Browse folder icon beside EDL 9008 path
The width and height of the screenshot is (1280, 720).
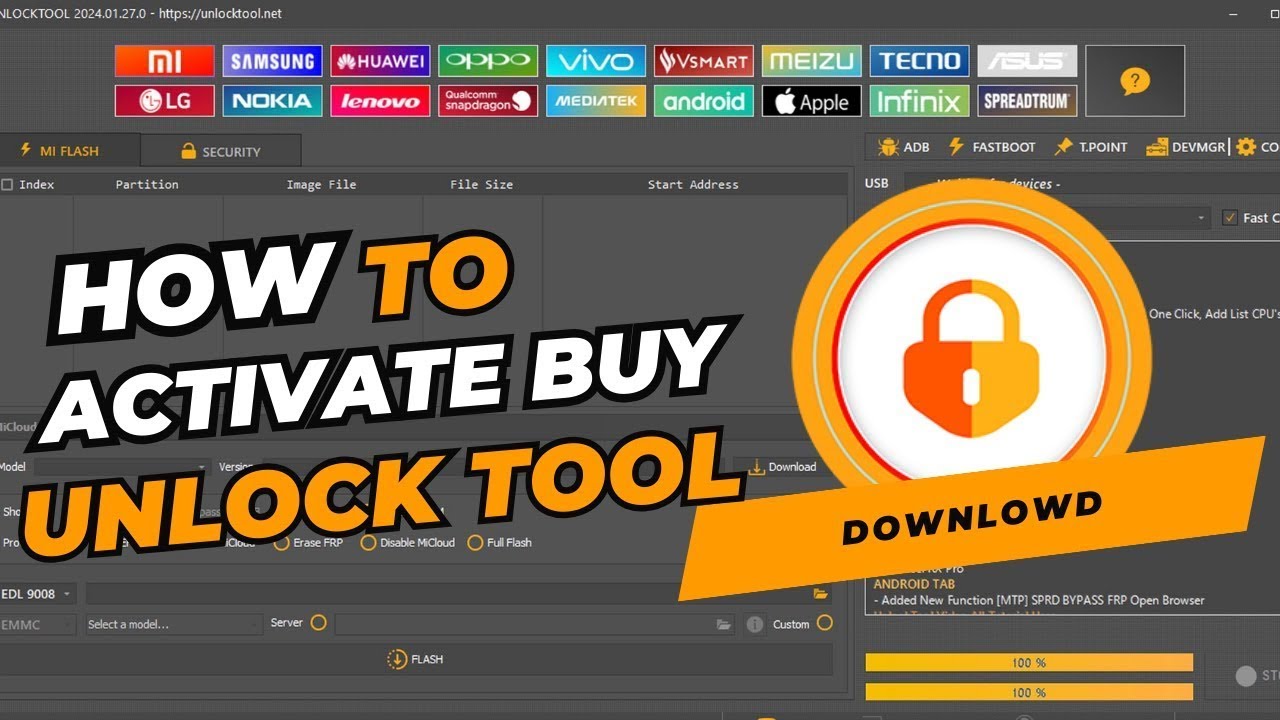click(x=821, y=594)
